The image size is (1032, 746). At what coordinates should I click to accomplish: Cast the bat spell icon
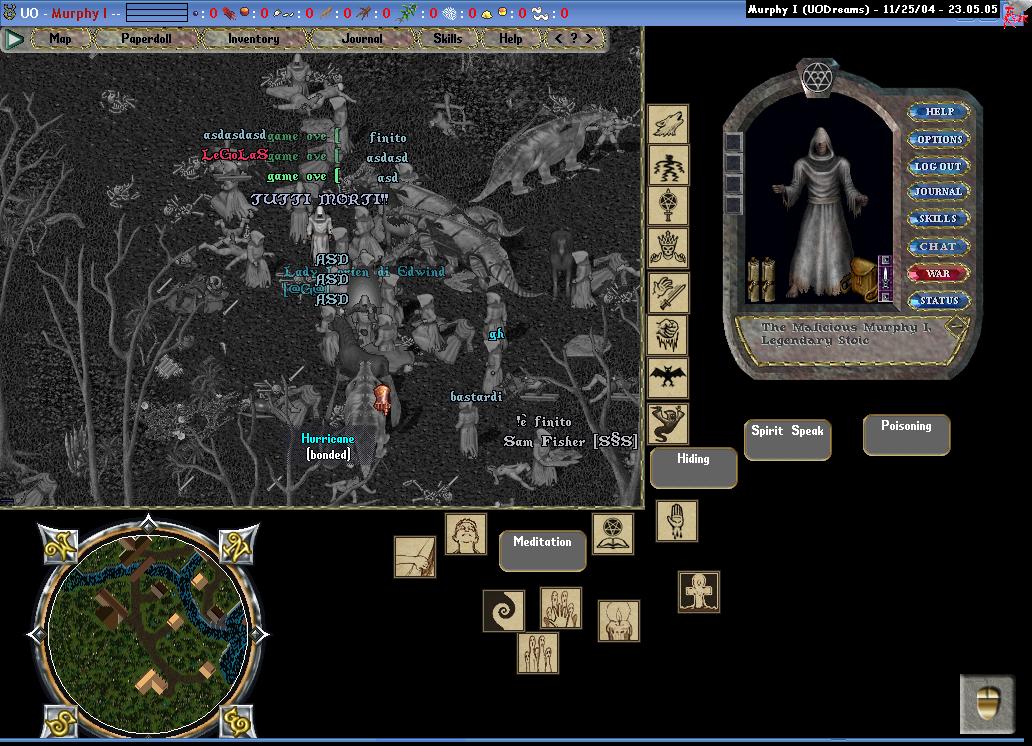coord(667,378)
